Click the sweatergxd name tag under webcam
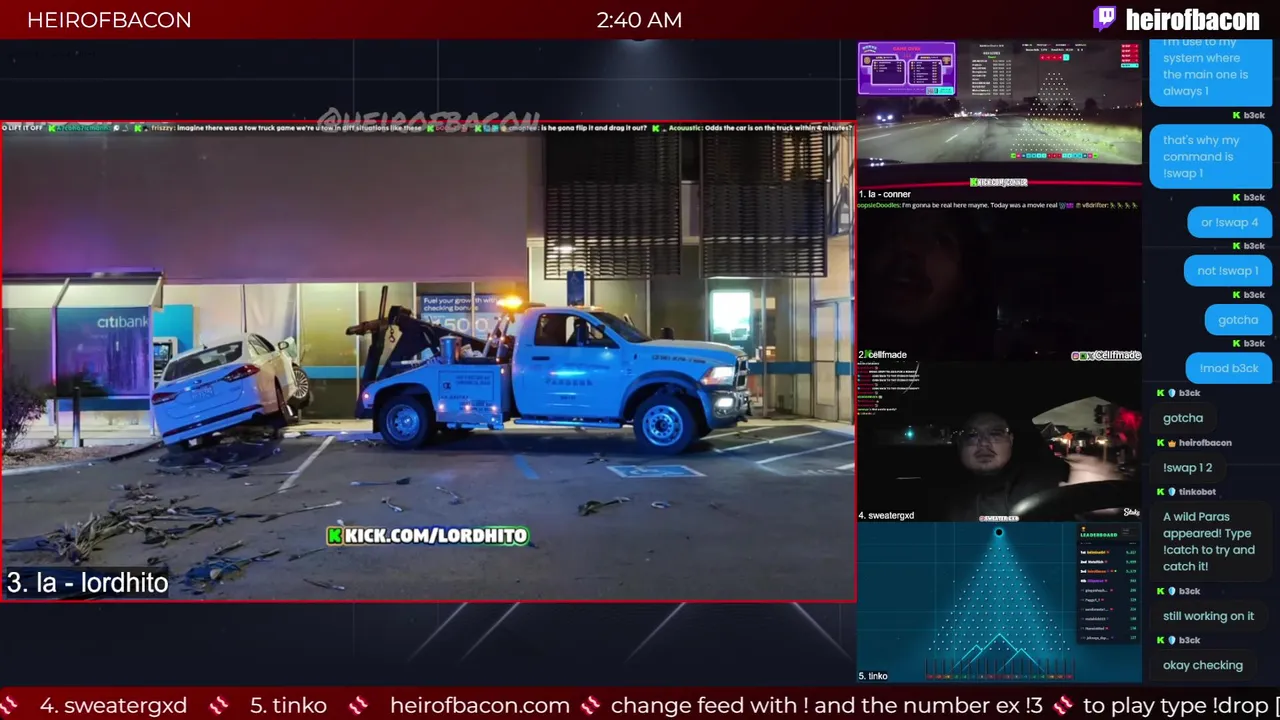Image resolution: width=1280 pixels, height=720 pixels. [998, 518]
